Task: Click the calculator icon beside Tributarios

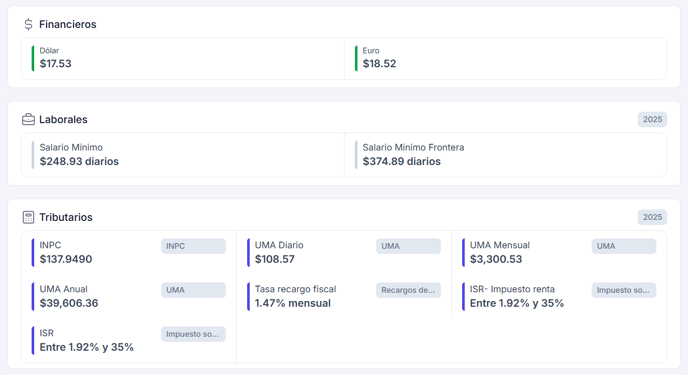Action: [x=29, y=217]
